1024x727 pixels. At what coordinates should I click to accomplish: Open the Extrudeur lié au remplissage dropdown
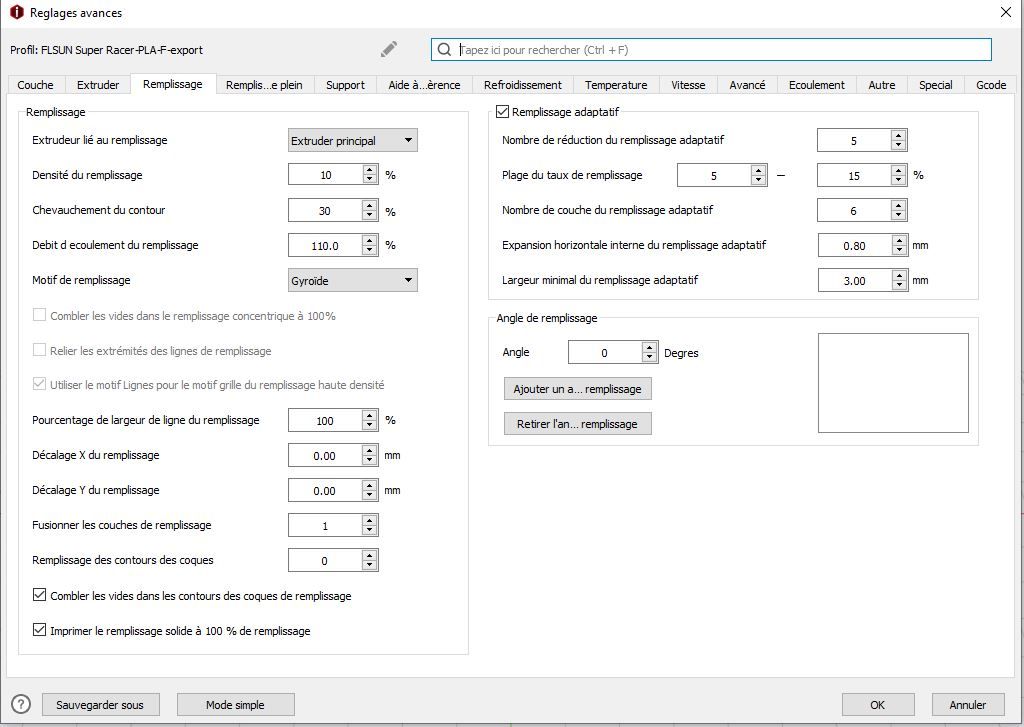(353, 140)
